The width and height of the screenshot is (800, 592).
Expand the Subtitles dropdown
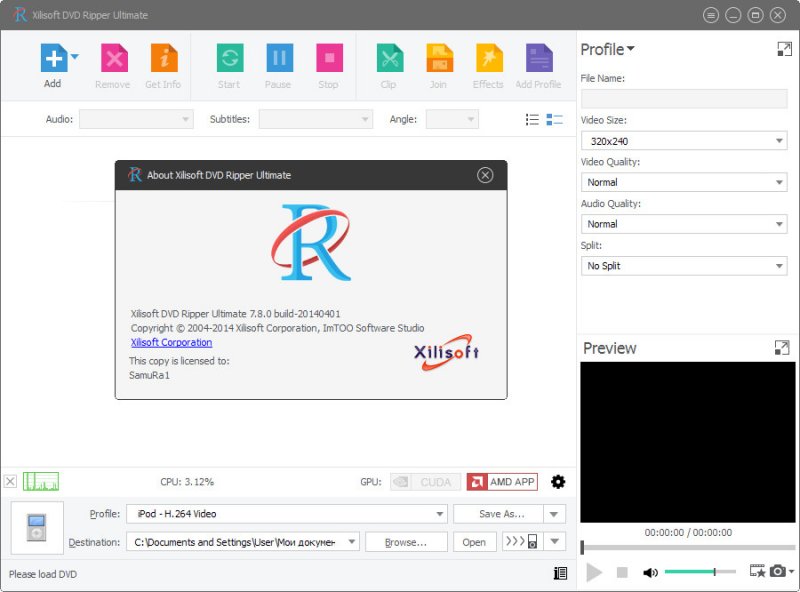tap(316, 119)
